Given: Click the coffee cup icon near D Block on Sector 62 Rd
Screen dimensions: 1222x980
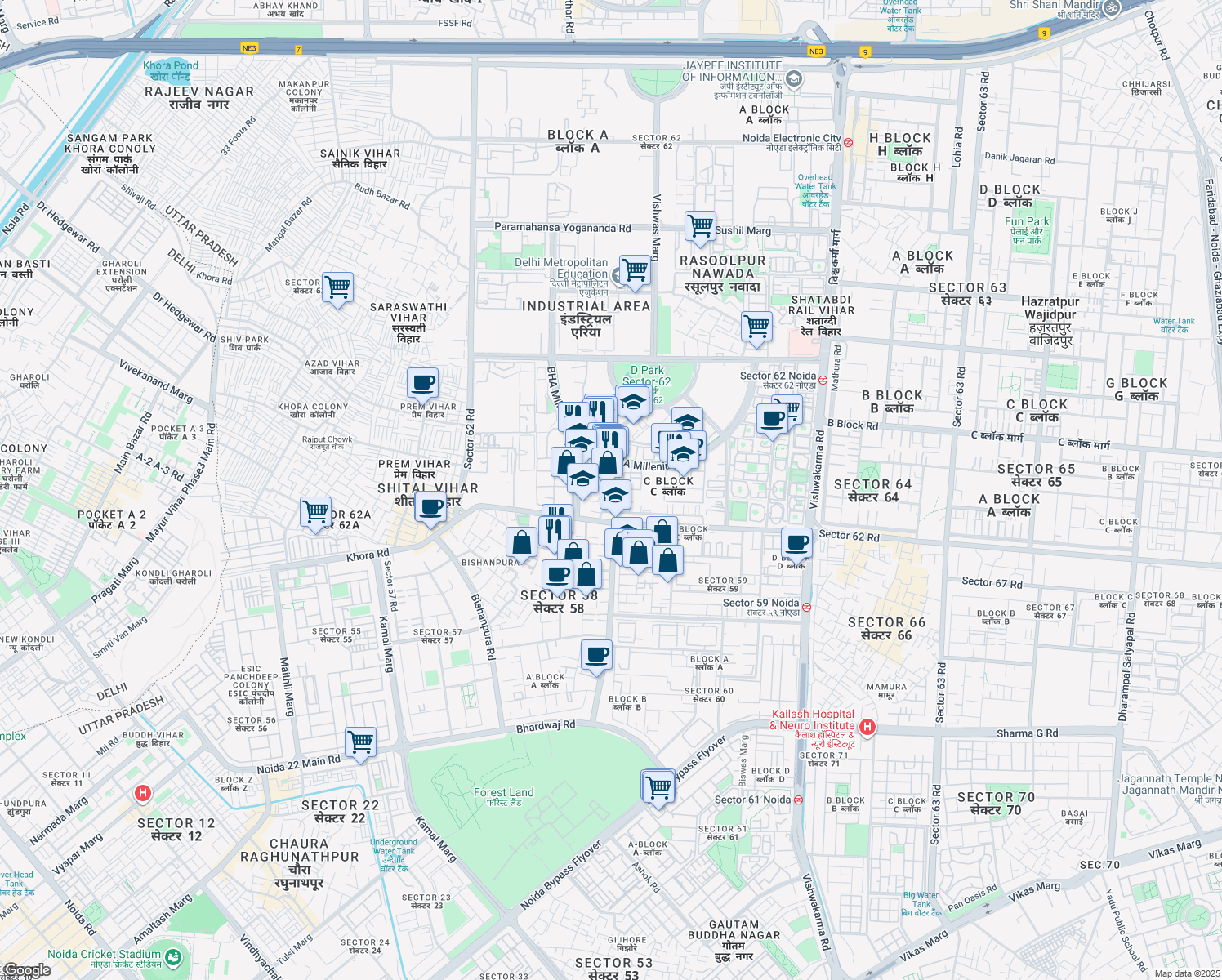Looking at the screenshot, I should pos(796,542).
